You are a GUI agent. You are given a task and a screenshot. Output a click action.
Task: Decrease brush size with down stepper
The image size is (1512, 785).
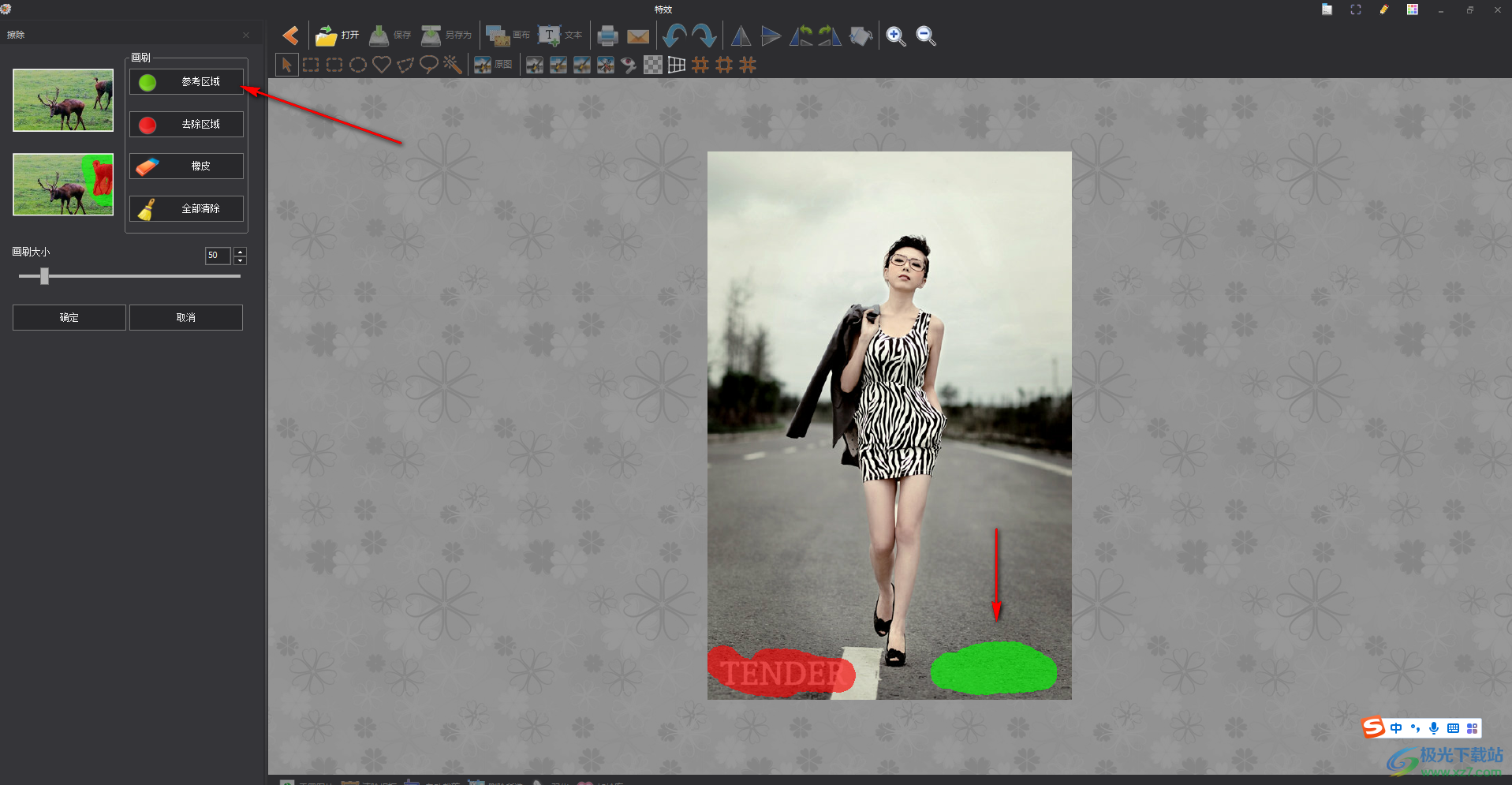coord(241,260)
